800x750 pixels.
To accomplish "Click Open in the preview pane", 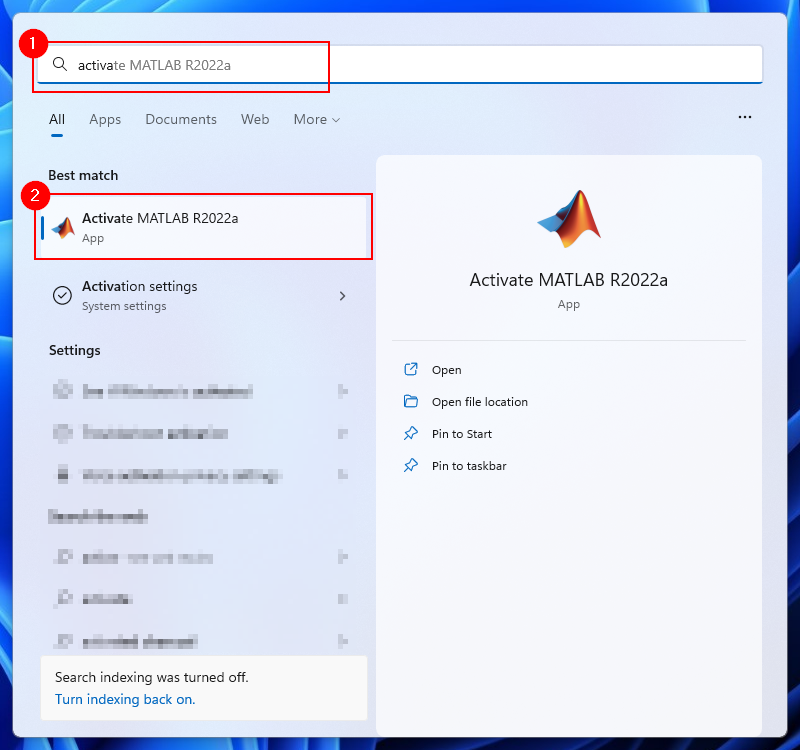I will click(x=446, y=370).
